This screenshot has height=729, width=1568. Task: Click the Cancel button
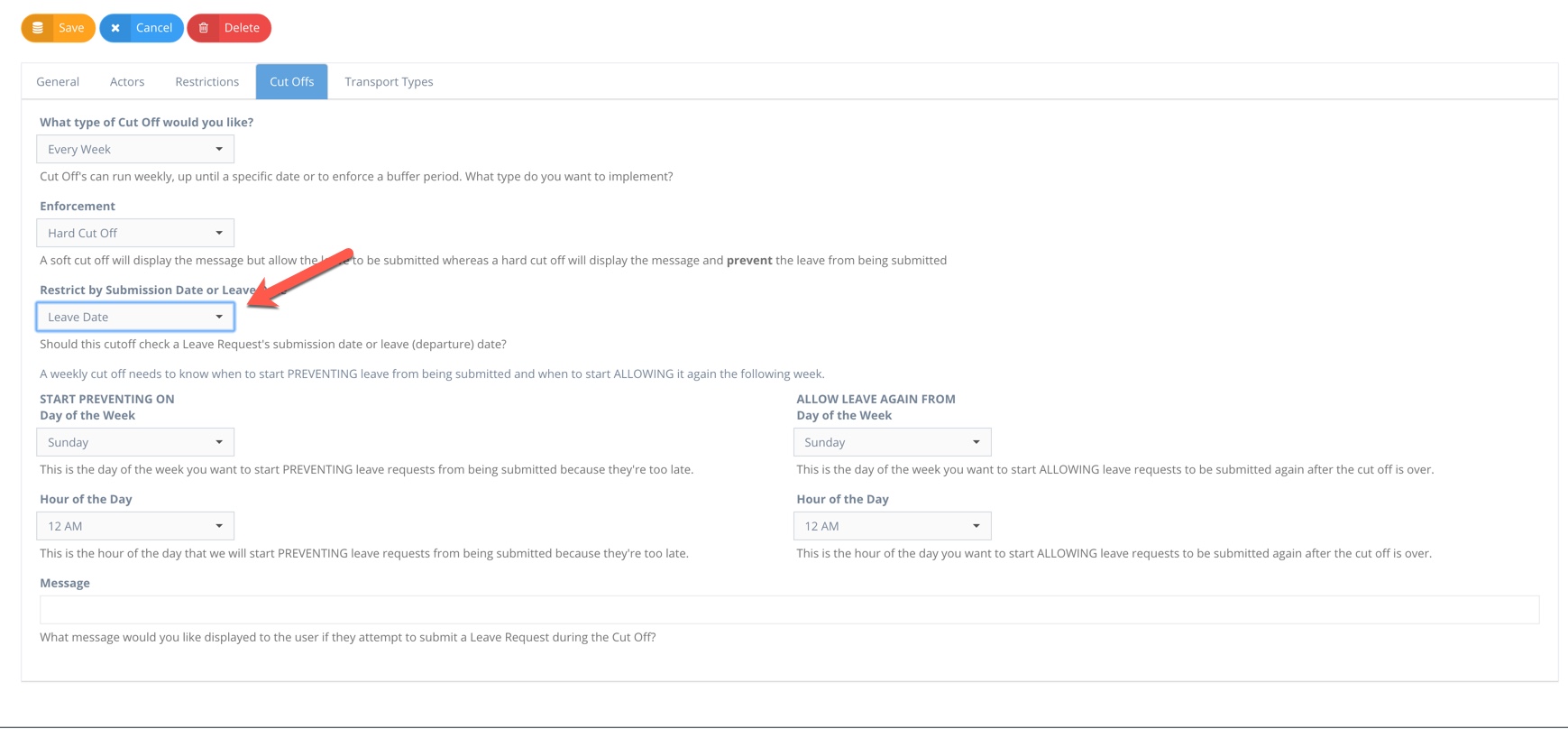point(142,28)
